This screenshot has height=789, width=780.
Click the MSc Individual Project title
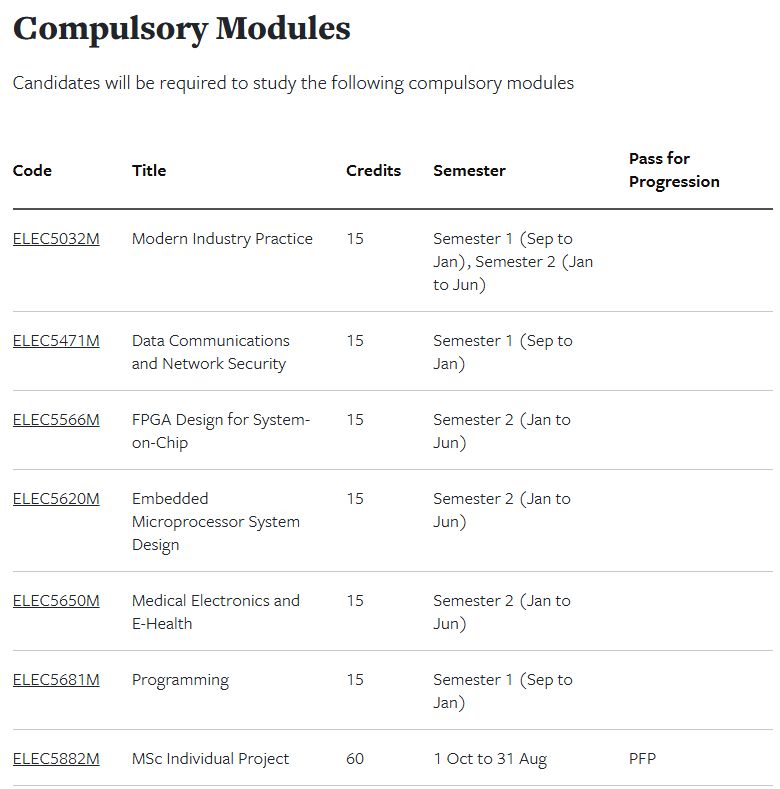[210, 759]
